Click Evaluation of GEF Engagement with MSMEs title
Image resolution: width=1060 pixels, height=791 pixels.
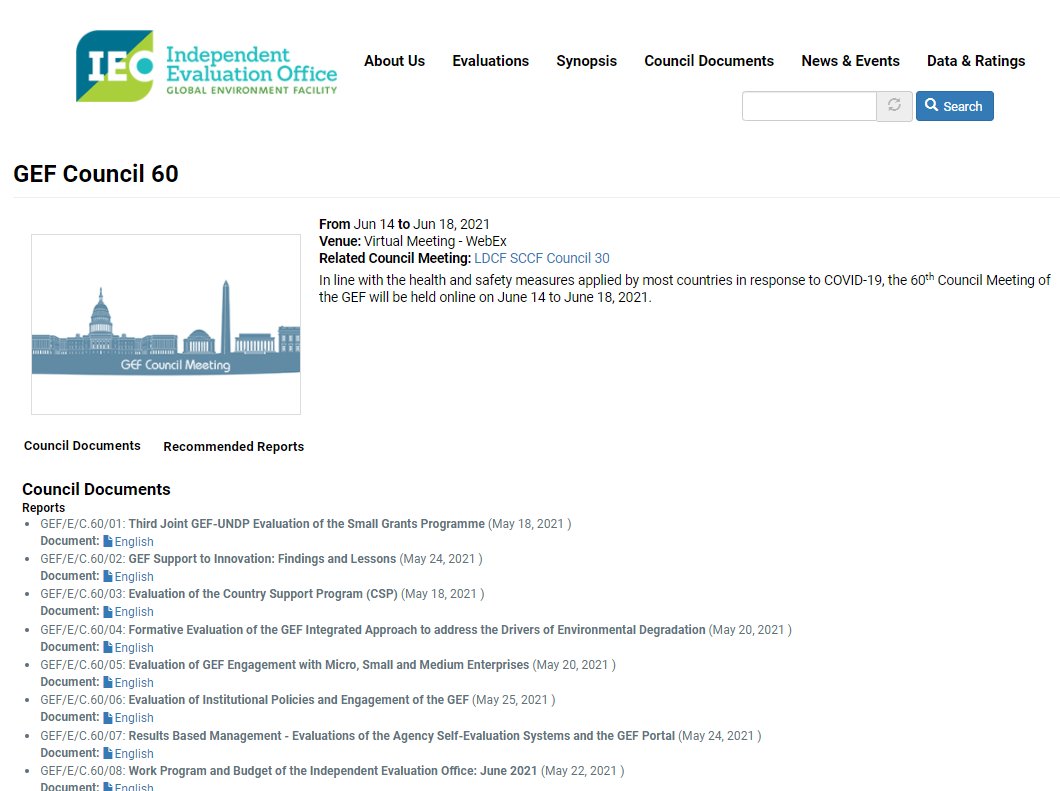click(x=329, y=665)
